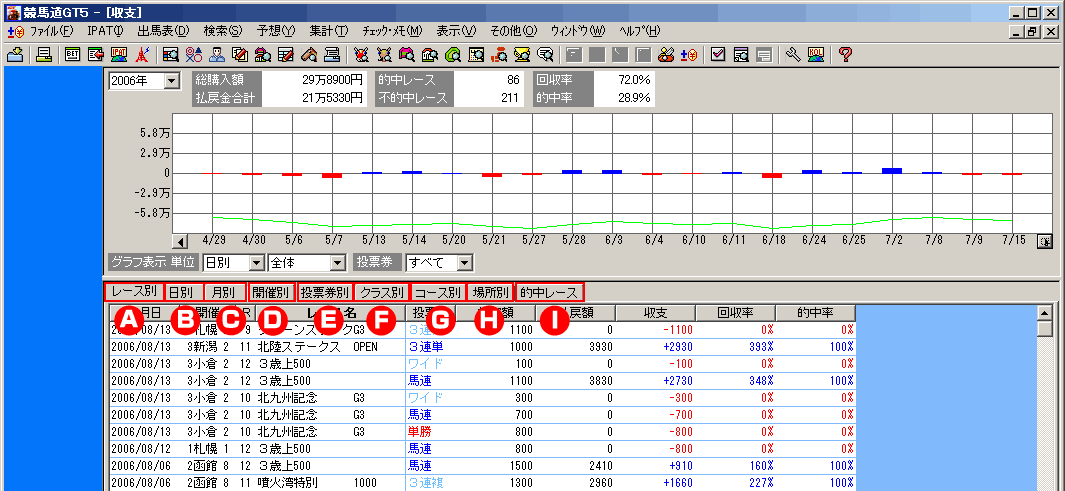1065x491 pixels.
Task: Select the 投票券別 tab
Action: (x=325, y=293)
